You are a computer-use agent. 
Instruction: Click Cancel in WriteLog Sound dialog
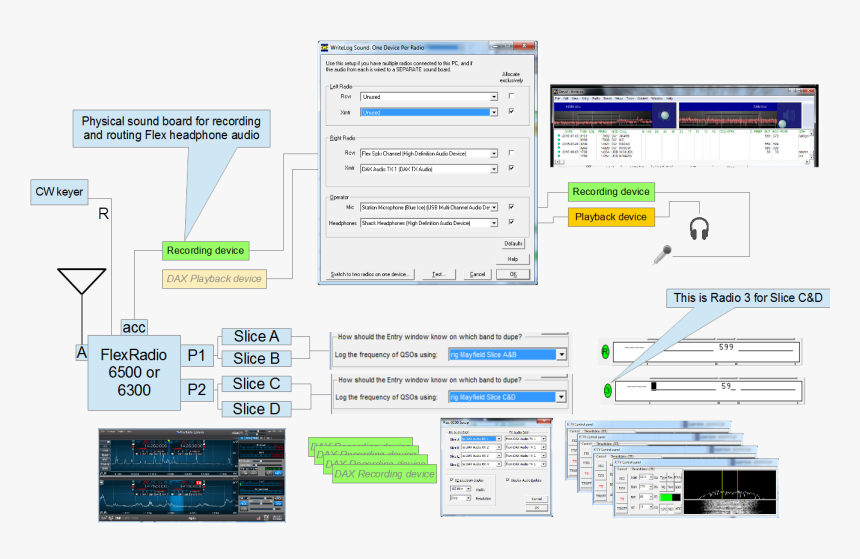click(477, 274)
